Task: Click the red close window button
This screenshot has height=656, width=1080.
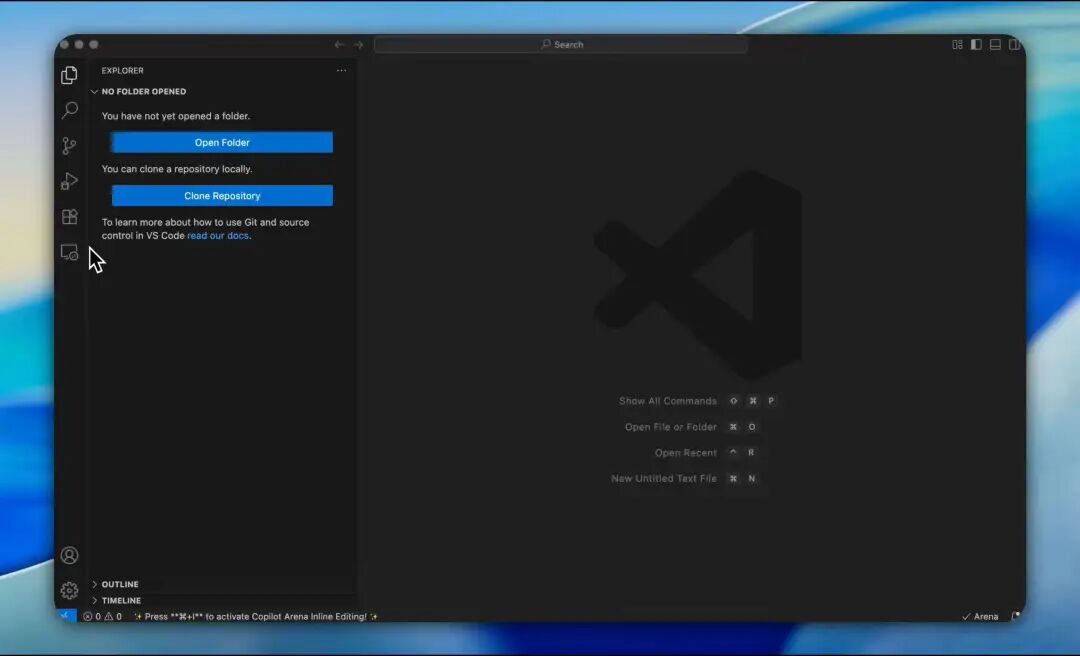Action: (x=65, y=44)
